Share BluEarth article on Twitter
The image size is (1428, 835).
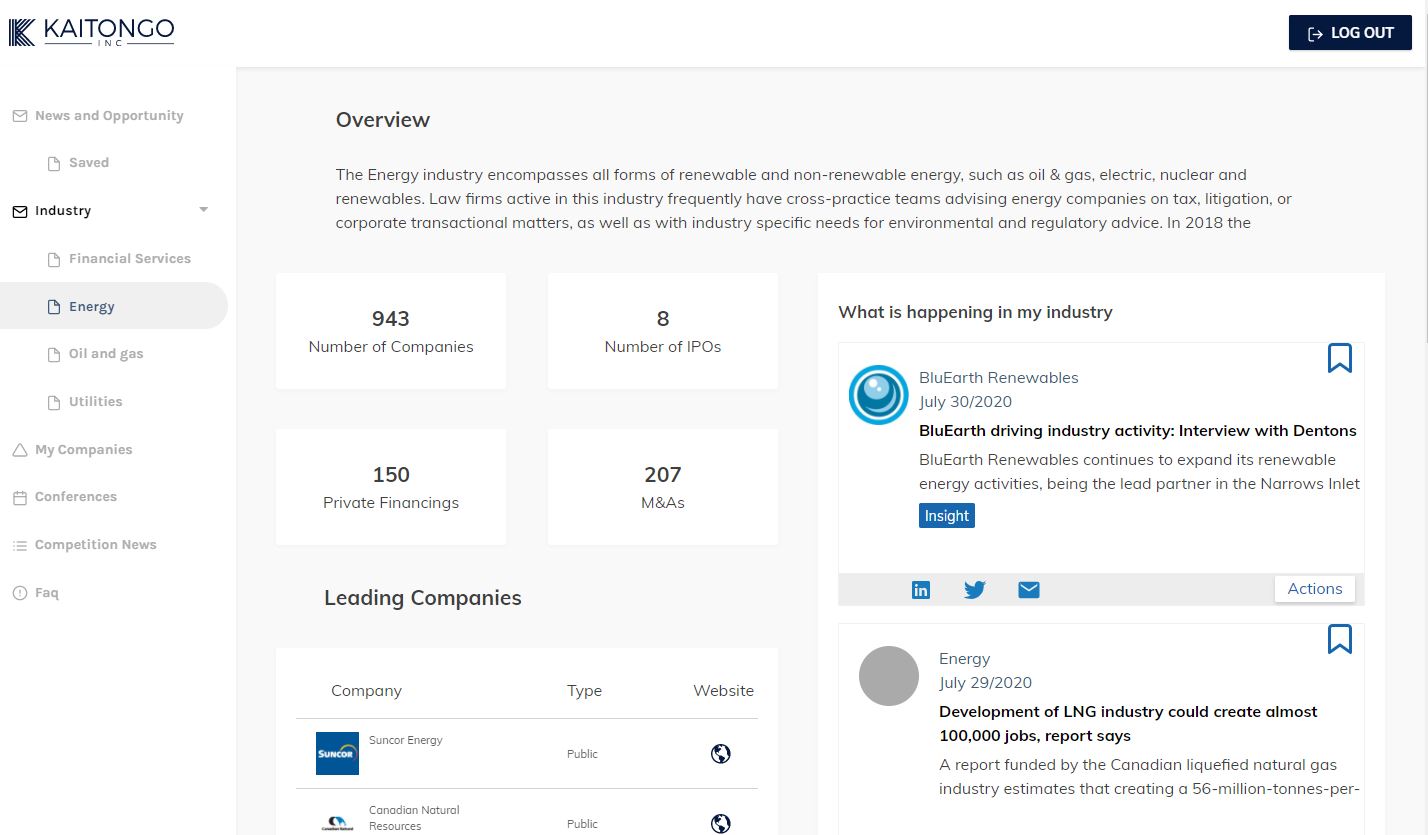[975, 590]
